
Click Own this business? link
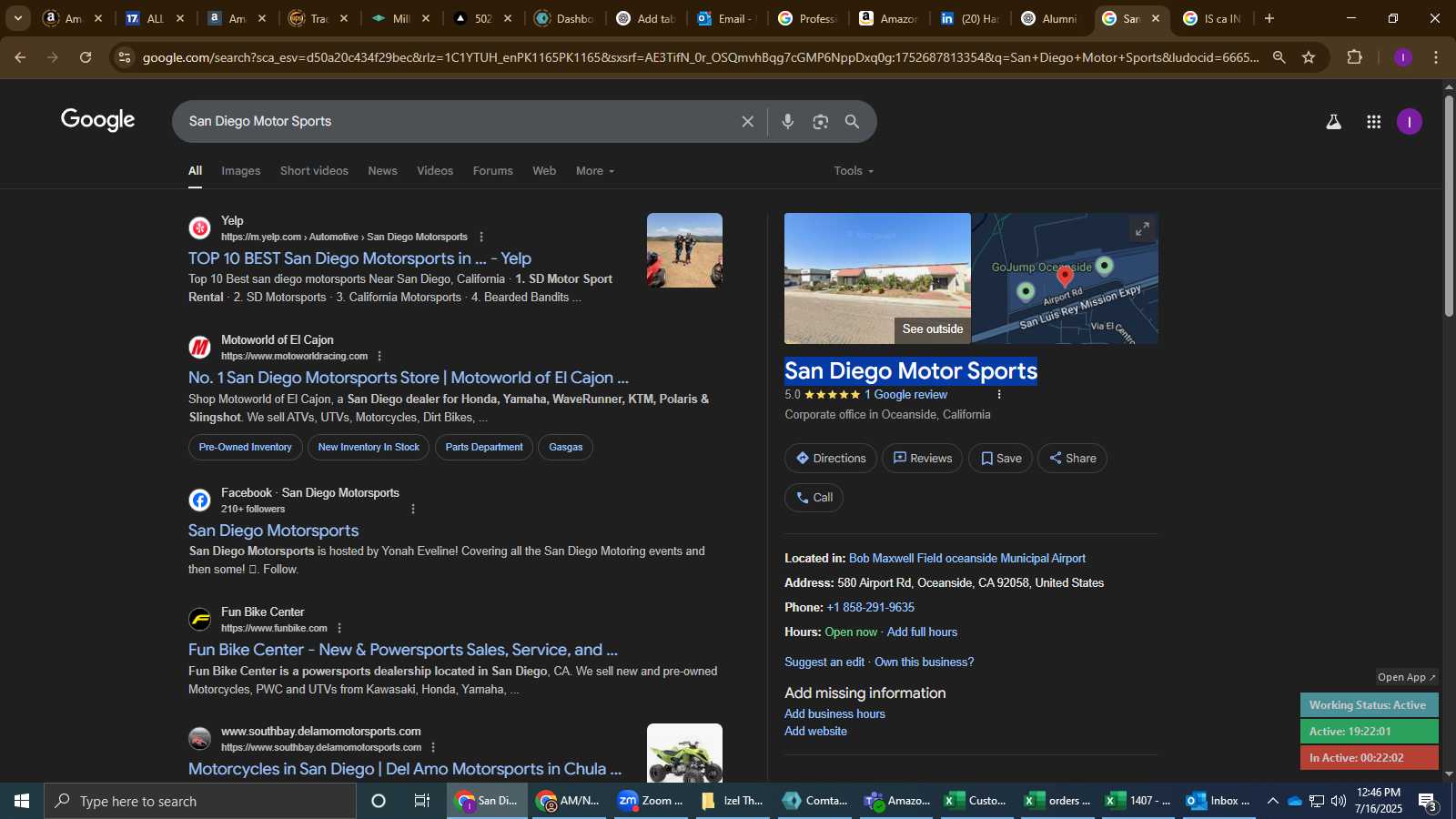pos(924,662)
